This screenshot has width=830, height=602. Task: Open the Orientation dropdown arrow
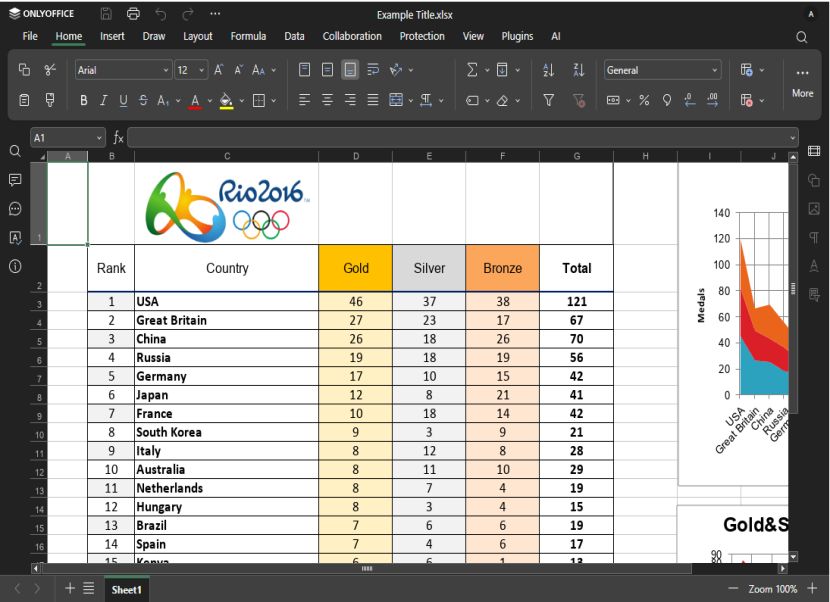tap(411, 70)
